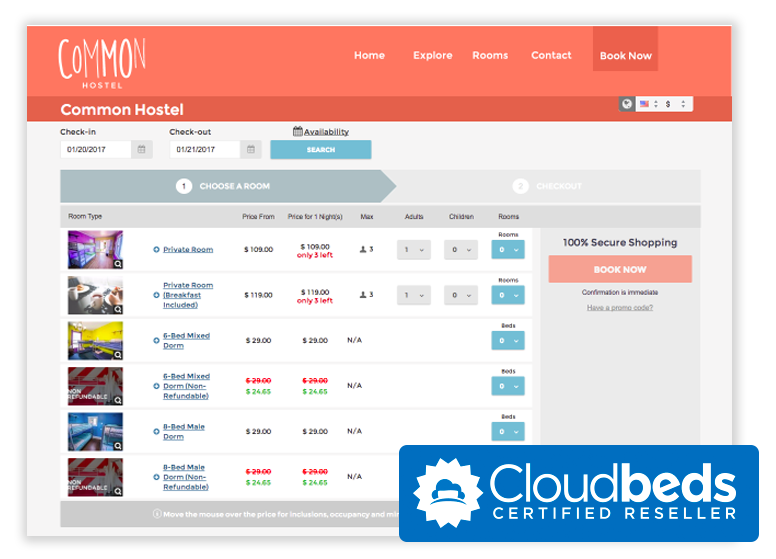Open Rooms quantity dropdown for Private Room
This screenshot has height=559, width=776.
point(508,250)
